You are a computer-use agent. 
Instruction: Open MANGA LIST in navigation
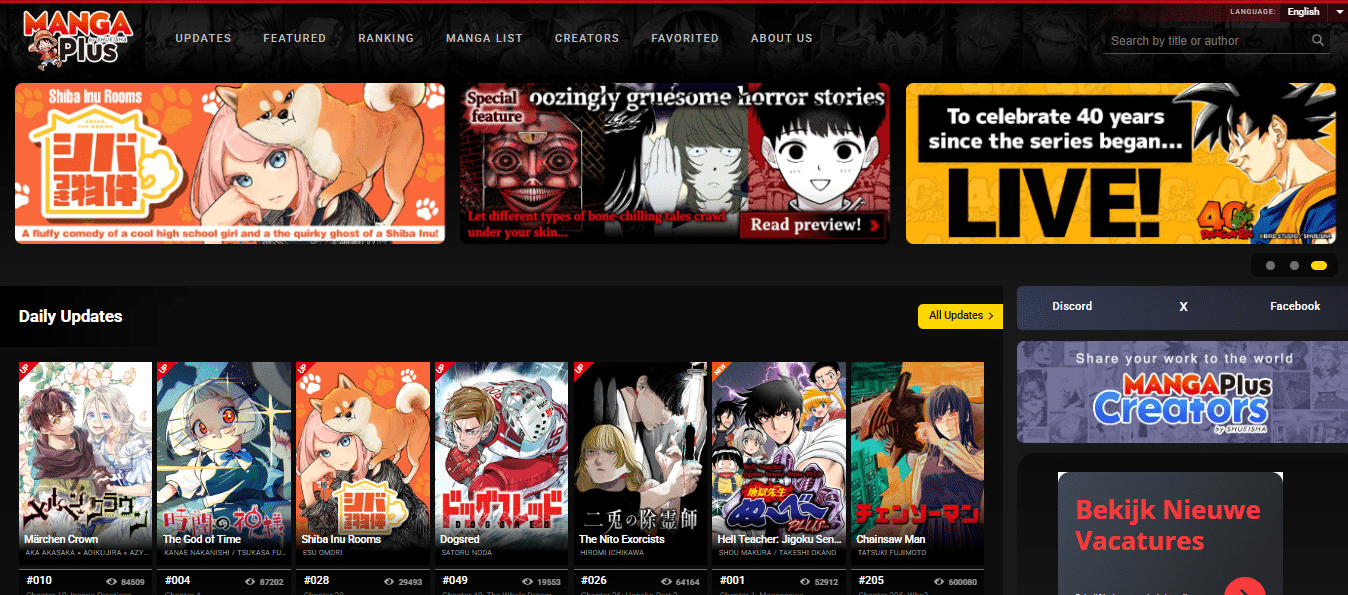[x=484, y=38]
